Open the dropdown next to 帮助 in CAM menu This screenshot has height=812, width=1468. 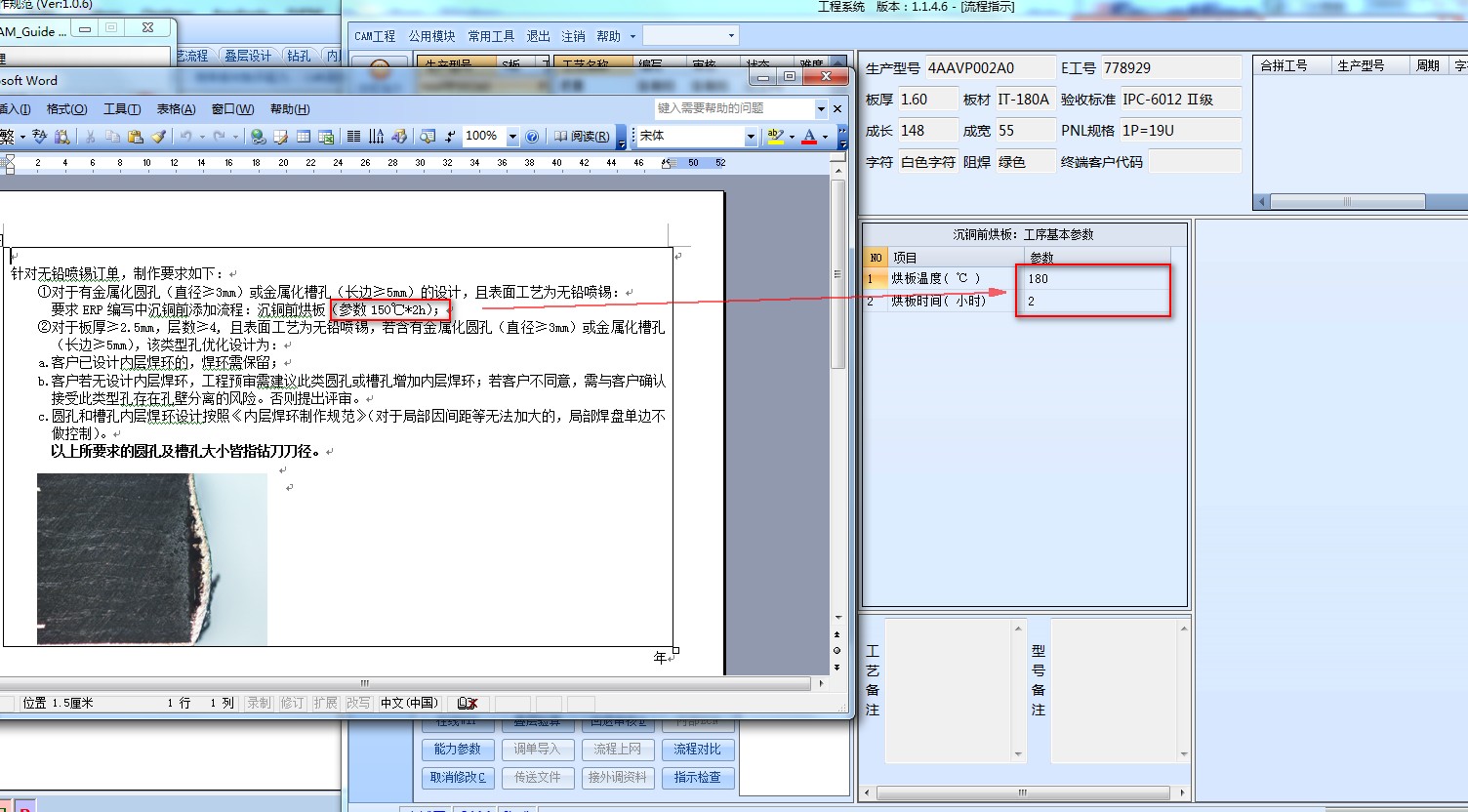632,36
